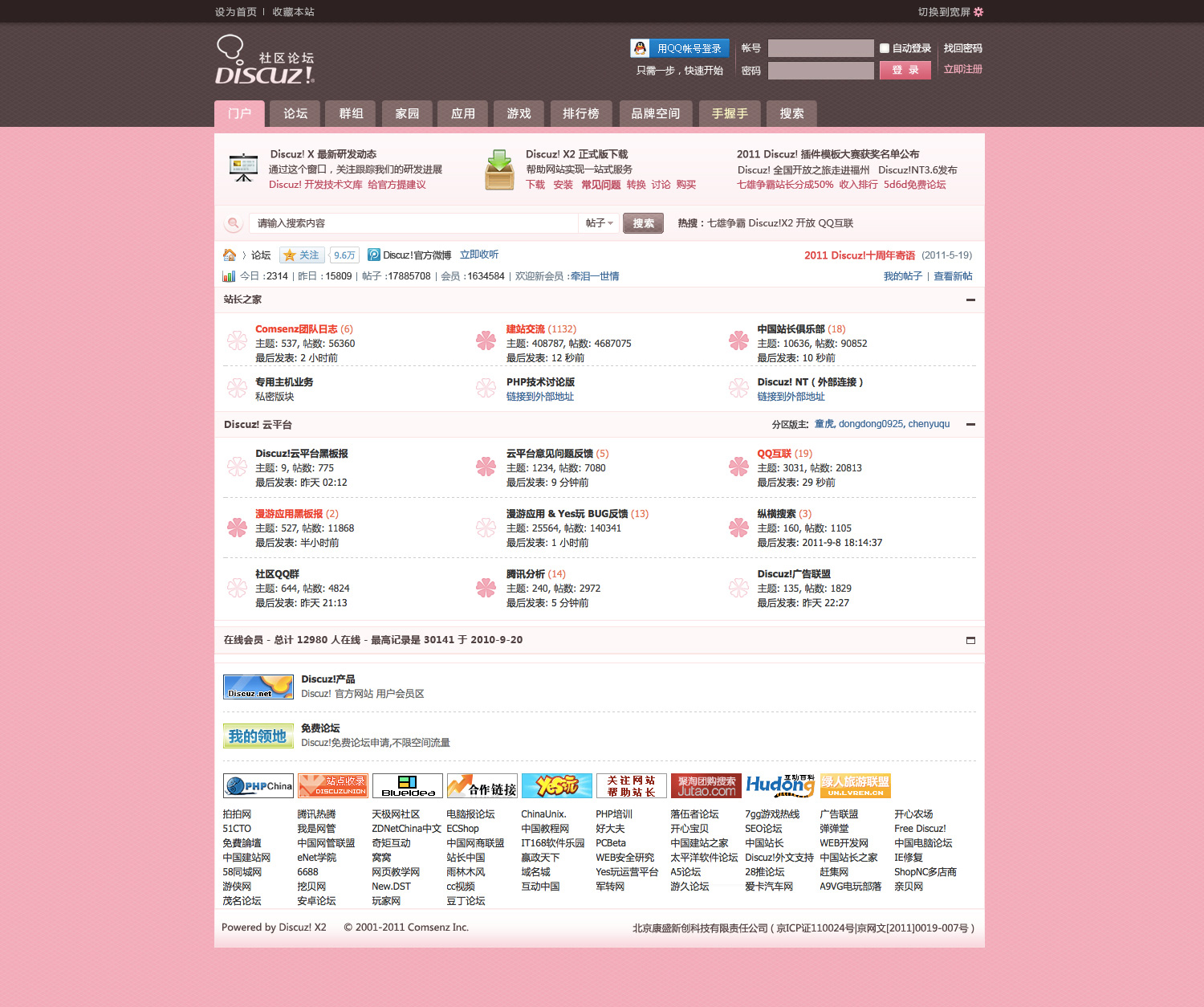Click the 搜索 submit button
This screenshot has height=1007, width=1204.
[643, 223]
